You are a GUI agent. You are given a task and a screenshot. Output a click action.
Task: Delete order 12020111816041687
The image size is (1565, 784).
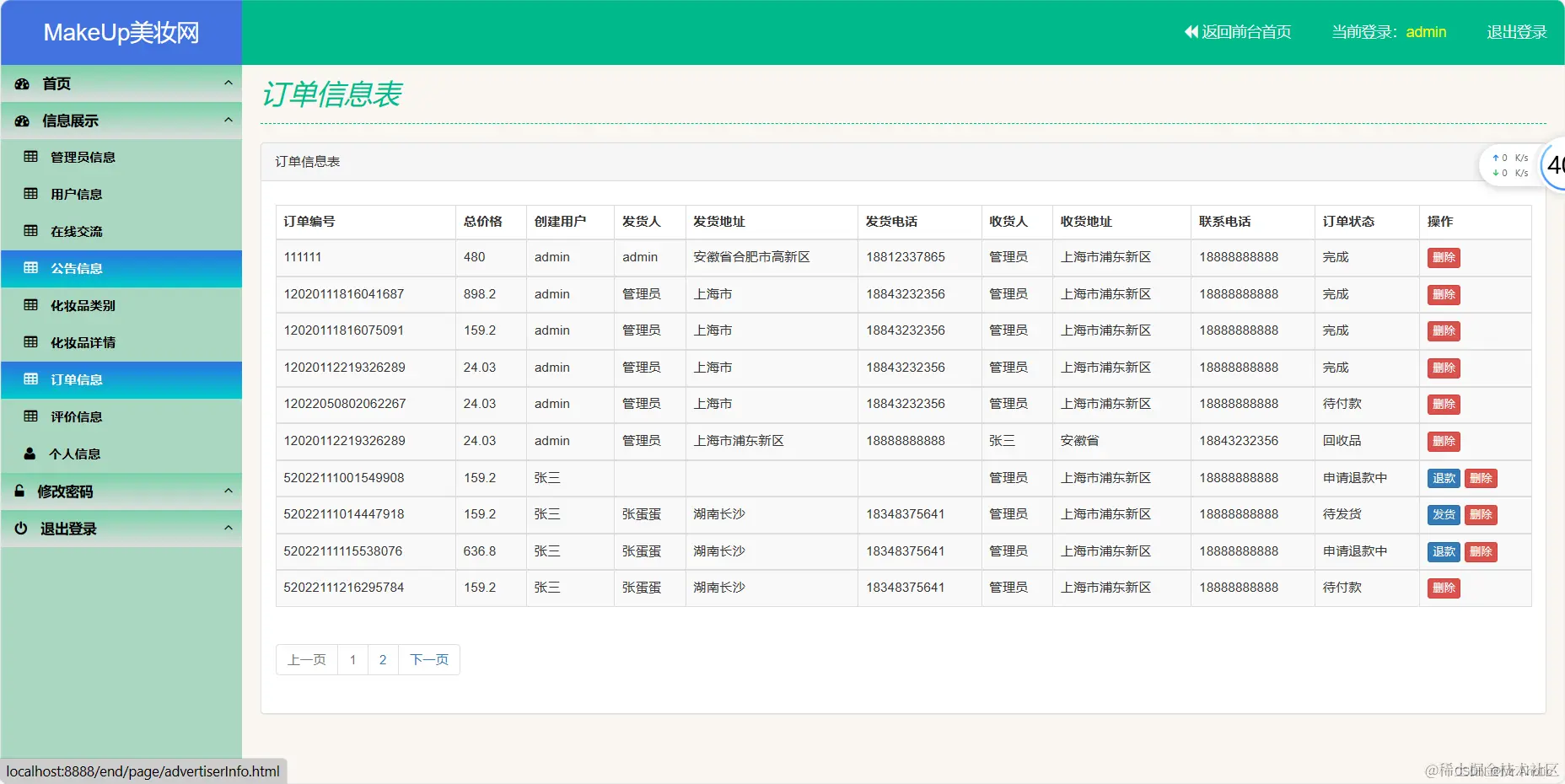coord(1444,295)
